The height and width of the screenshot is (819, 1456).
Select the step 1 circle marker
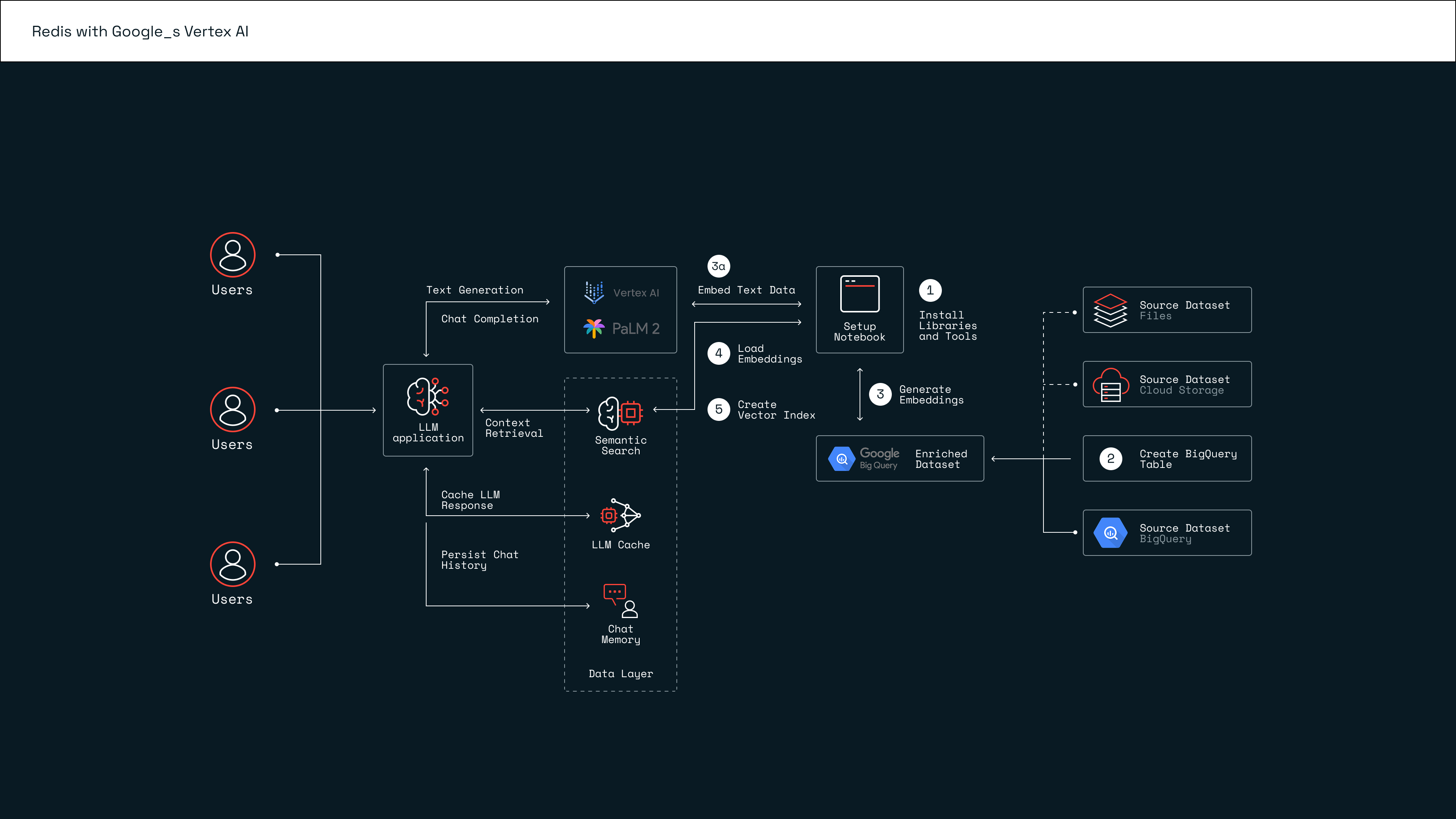[930, 290]
